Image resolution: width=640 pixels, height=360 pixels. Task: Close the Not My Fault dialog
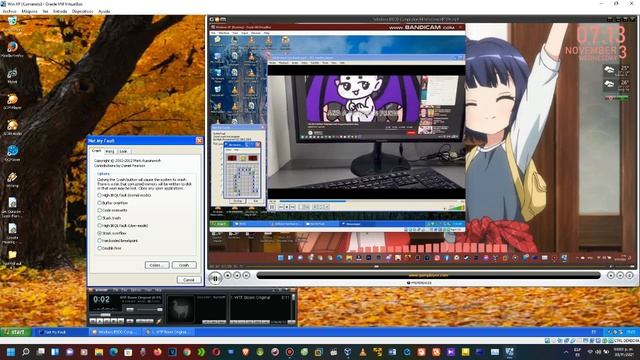[x=199, y=140]
